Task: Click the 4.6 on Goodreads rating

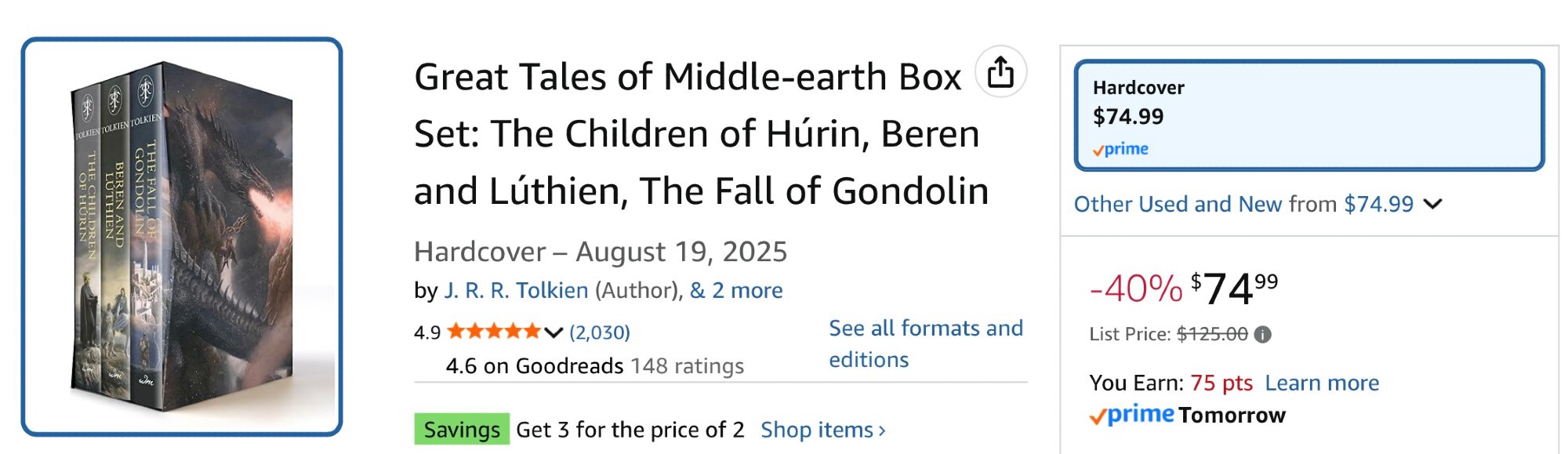Action: [x=535, y=366]
